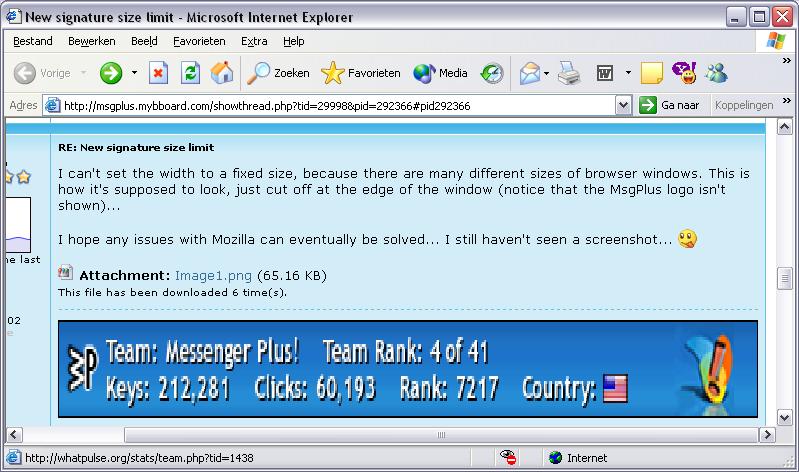Click the IE icon in title bar
This screenshot has width=799, height=472.
pos(13,16)
